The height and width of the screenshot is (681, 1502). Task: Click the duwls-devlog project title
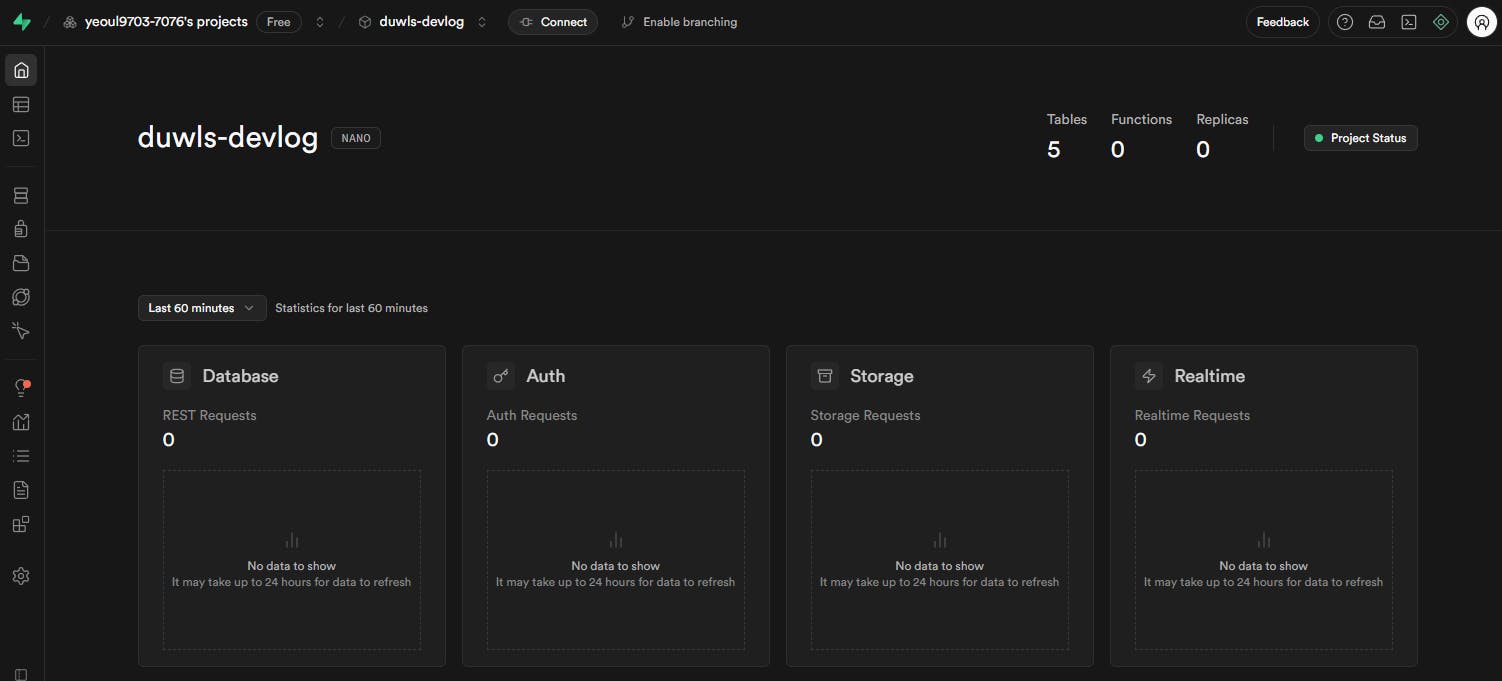[x=228, y=138]
